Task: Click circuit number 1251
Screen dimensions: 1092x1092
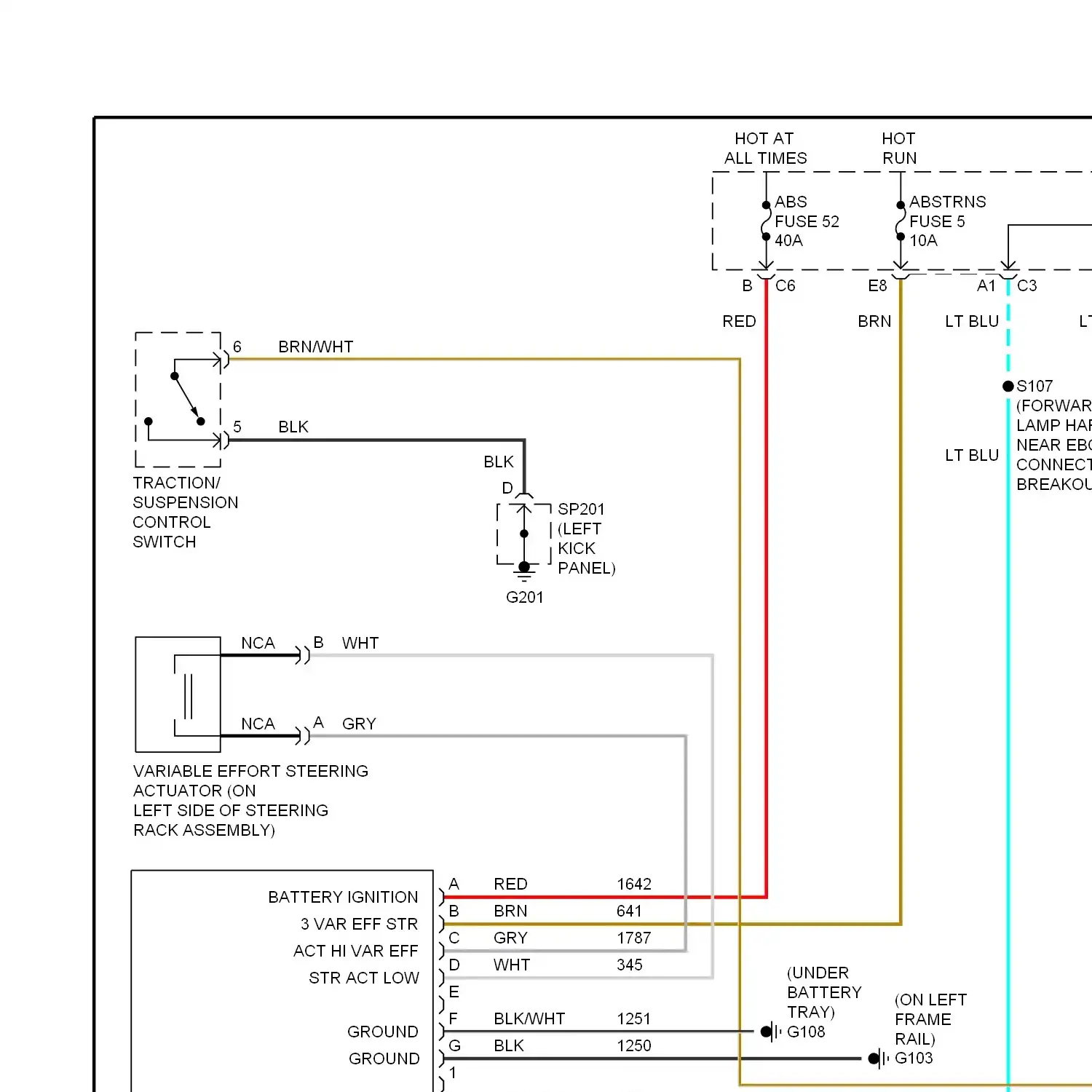Action: point(633,1019)
